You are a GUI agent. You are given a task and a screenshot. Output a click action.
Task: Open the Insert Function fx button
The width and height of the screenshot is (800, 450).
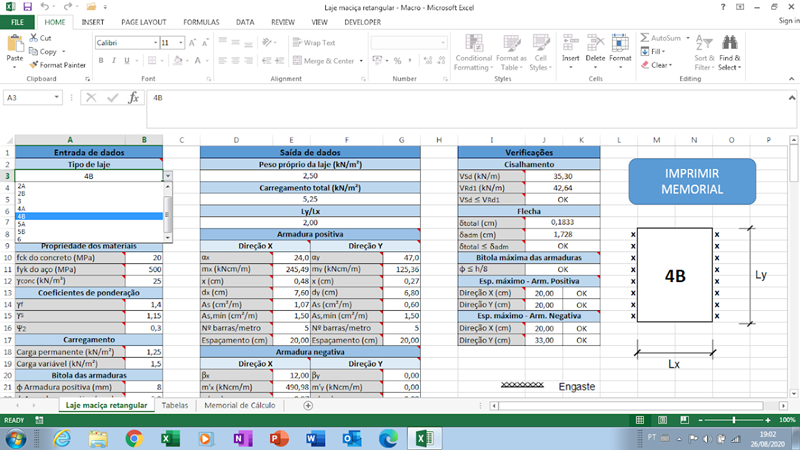(133, 97)
